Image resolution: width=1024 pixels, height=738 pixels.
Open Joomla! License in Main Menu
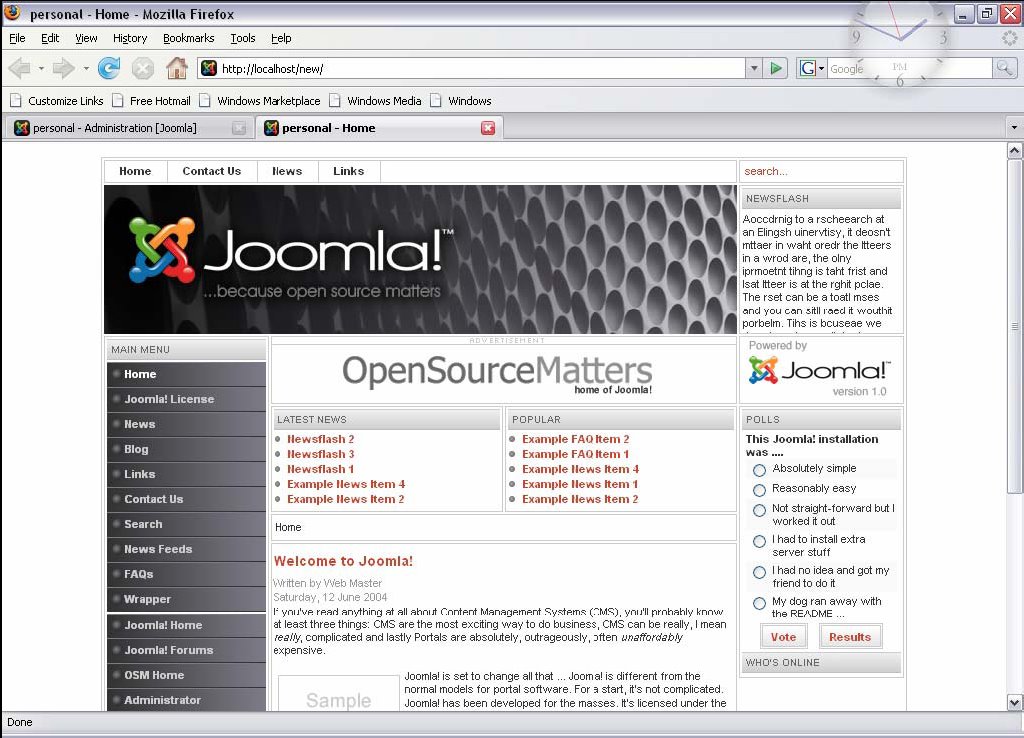(x=186, y=399)
